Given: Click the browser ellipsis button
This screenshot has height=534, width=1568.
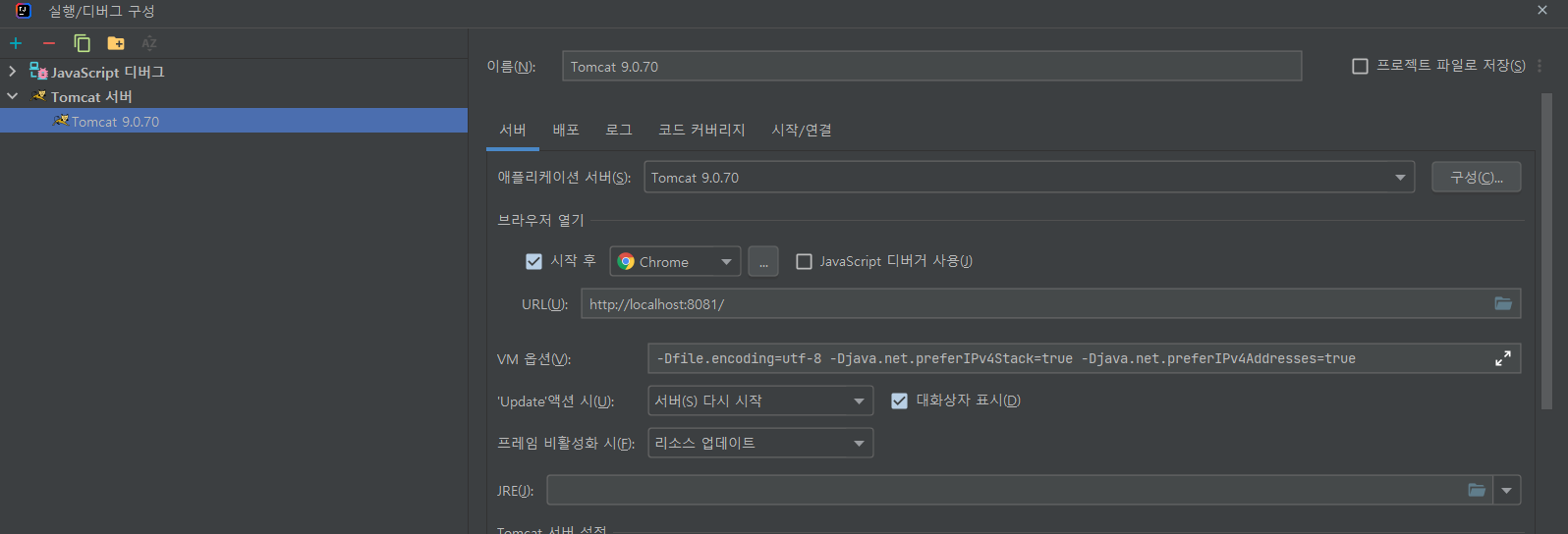Looking at the screenshot, I should click(x=763, y=262).
